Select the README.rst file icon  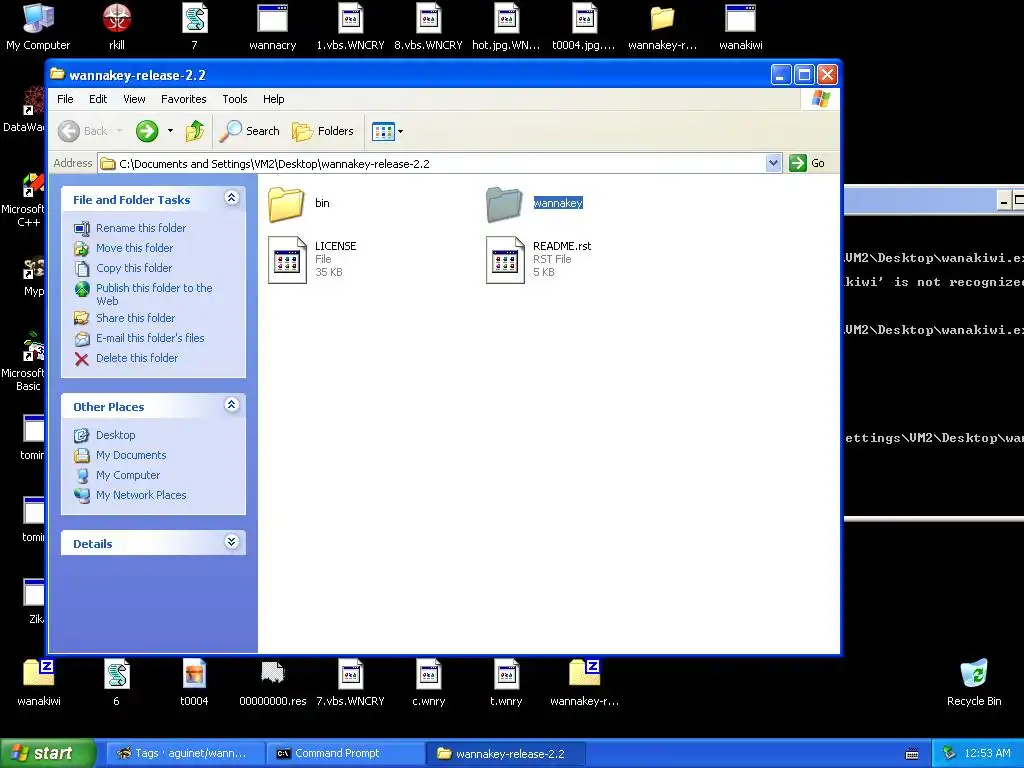(x=505, y=260)
